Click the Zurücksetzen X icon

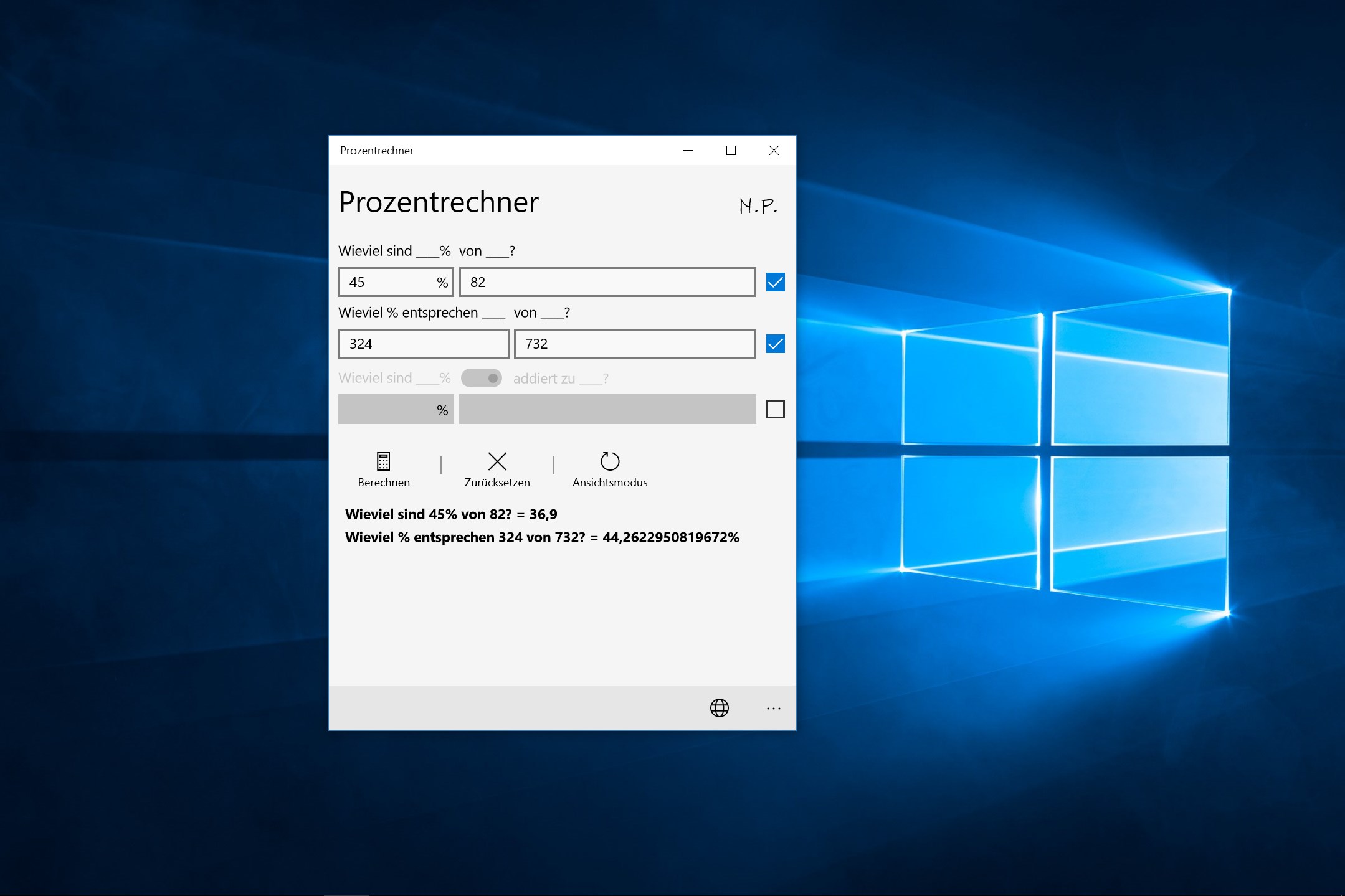tap(497, 461)
